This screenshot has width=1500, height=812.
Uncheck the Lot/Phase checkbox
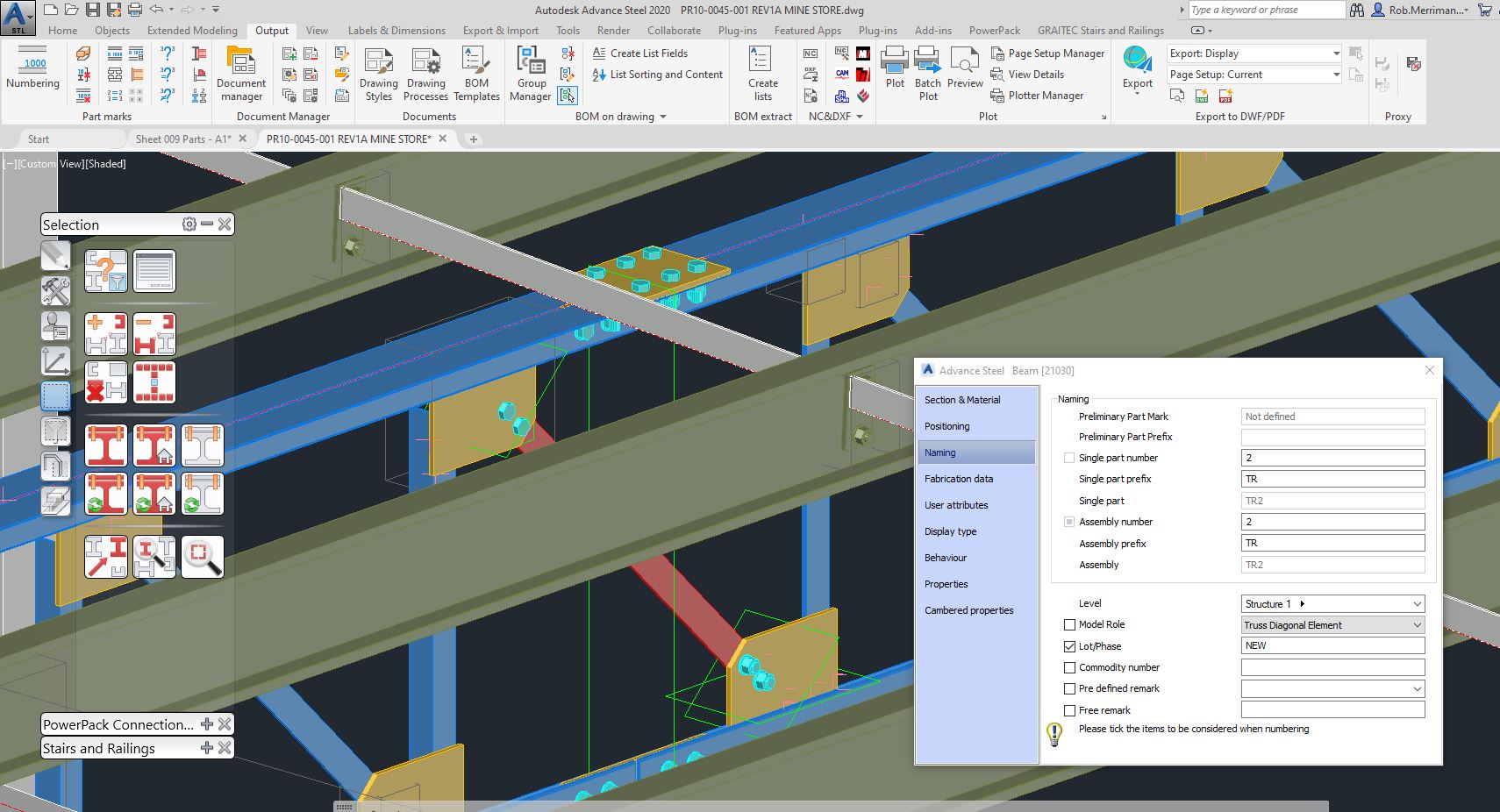click(x=1069, y=646)
